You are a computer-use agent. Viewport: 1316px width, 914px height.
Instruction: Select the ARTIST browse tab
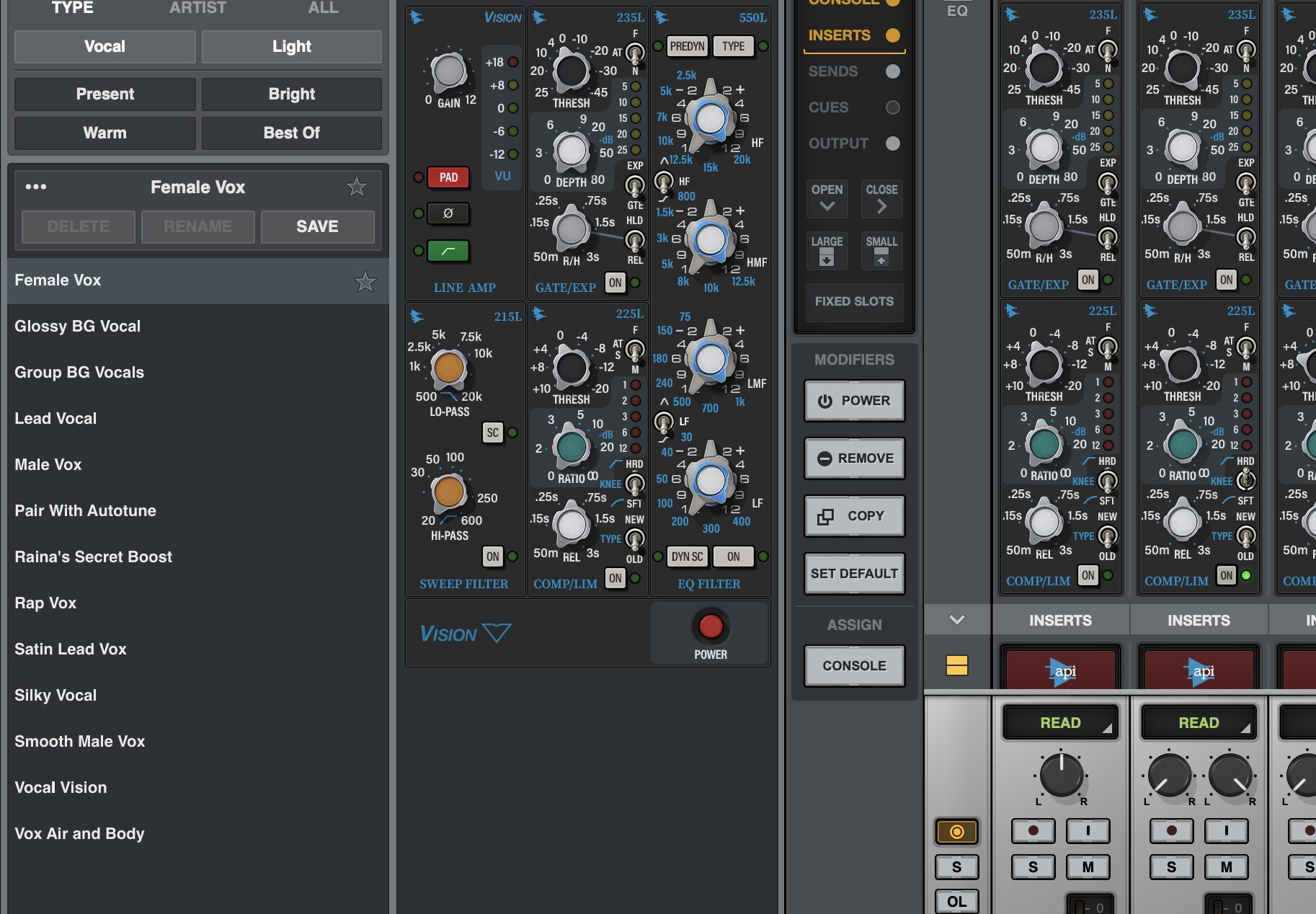pos(197,8)
